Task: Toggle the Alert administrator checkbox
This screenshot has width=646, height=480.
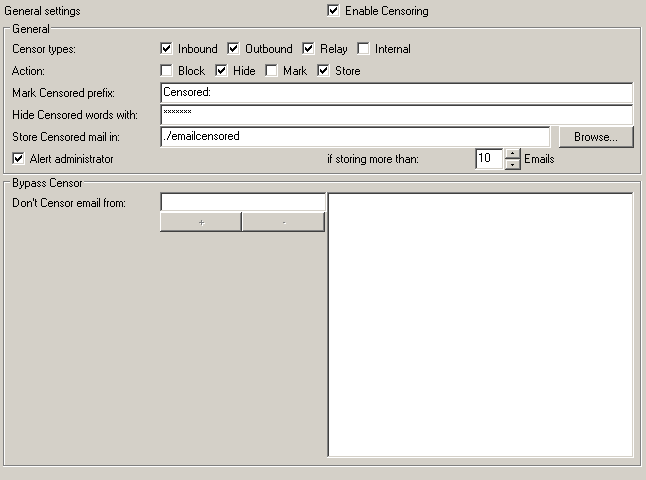Action: coord(18,159)
